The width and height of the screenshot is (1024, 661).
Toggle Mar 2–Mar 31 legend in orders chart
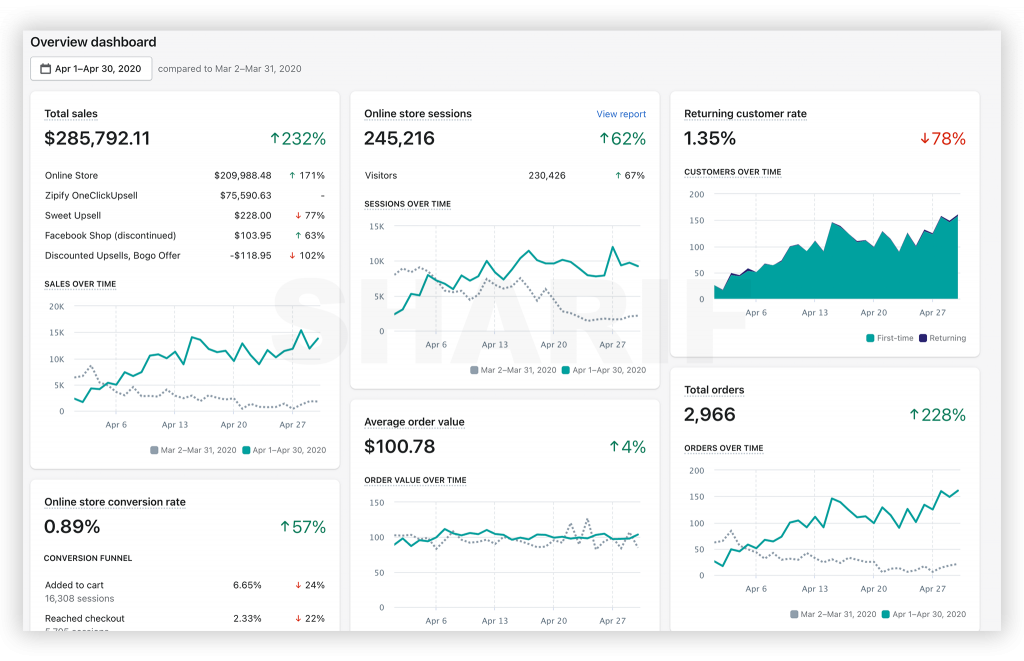coord(794,615)
